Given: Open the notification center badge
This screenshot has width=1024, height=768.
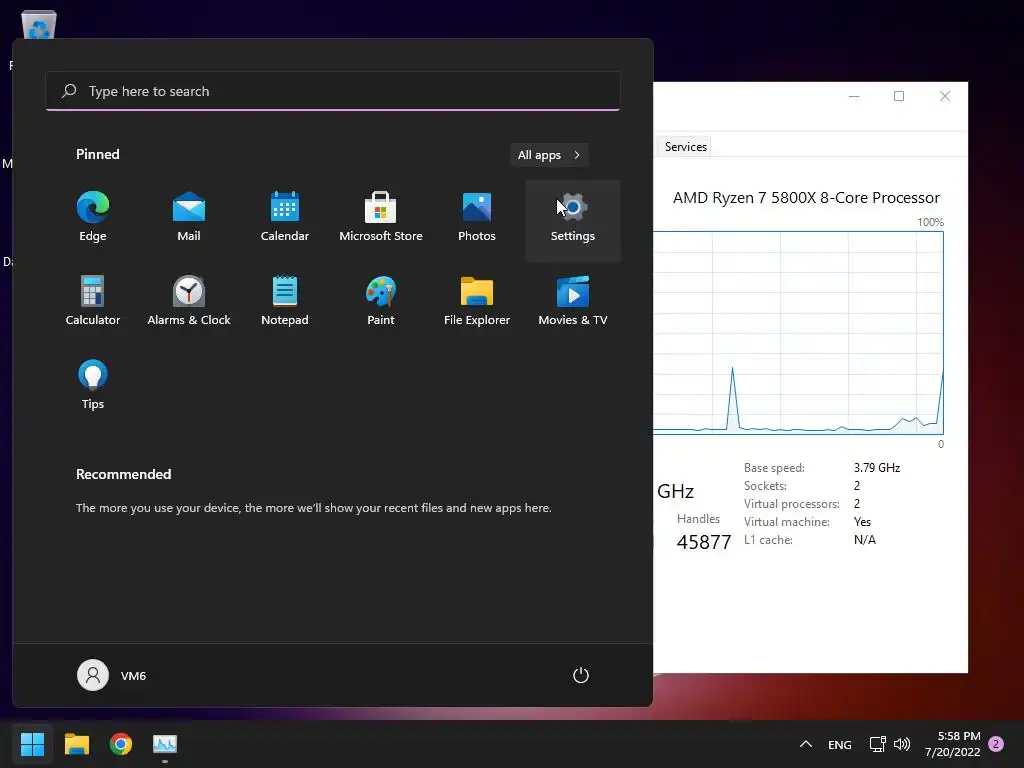Looking at the screenshot, I should tap(996, 744).
